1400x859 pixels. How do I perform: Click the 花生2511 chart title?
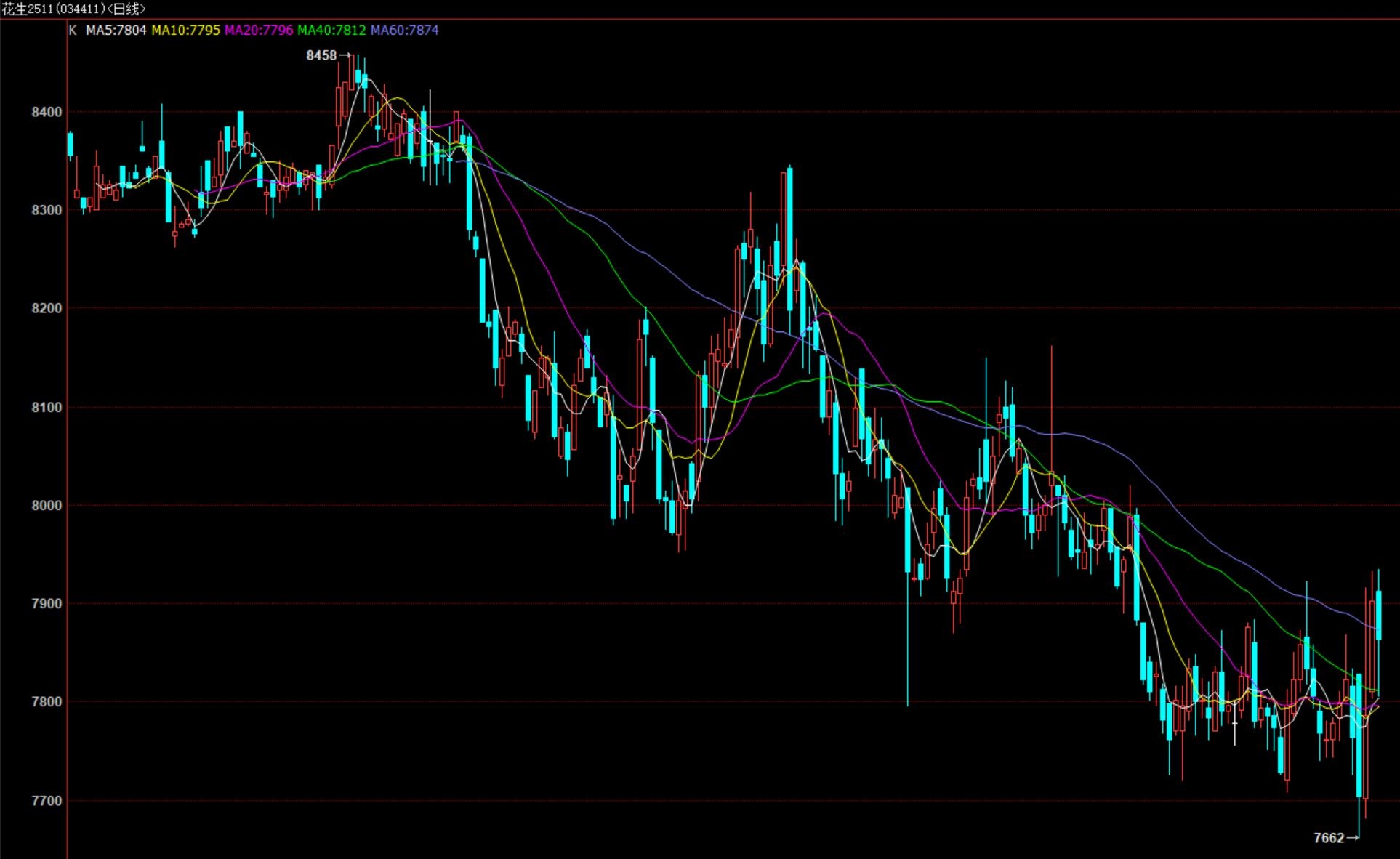coord(73,9)
